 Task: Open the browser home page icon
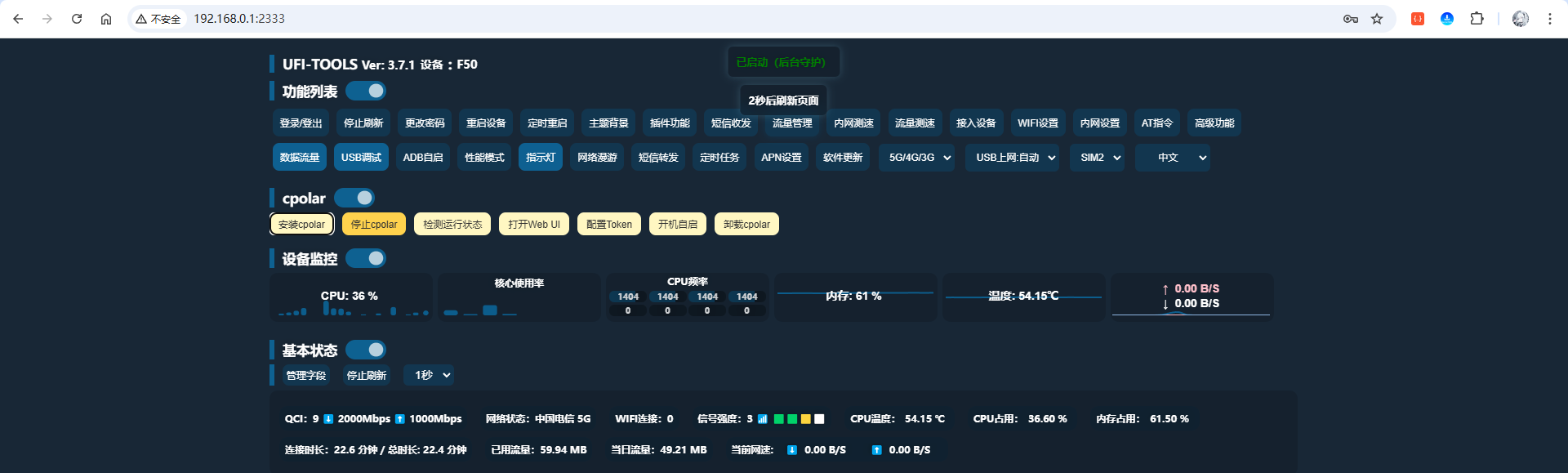pos(106,19)
